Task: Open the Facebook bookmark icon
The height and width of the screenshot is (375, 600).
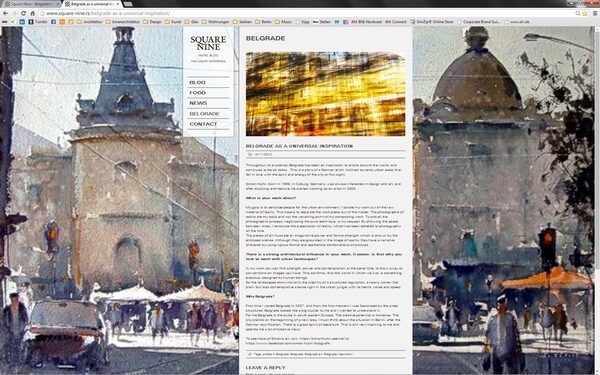Action: pyautogui.click(x=54, y=22)
